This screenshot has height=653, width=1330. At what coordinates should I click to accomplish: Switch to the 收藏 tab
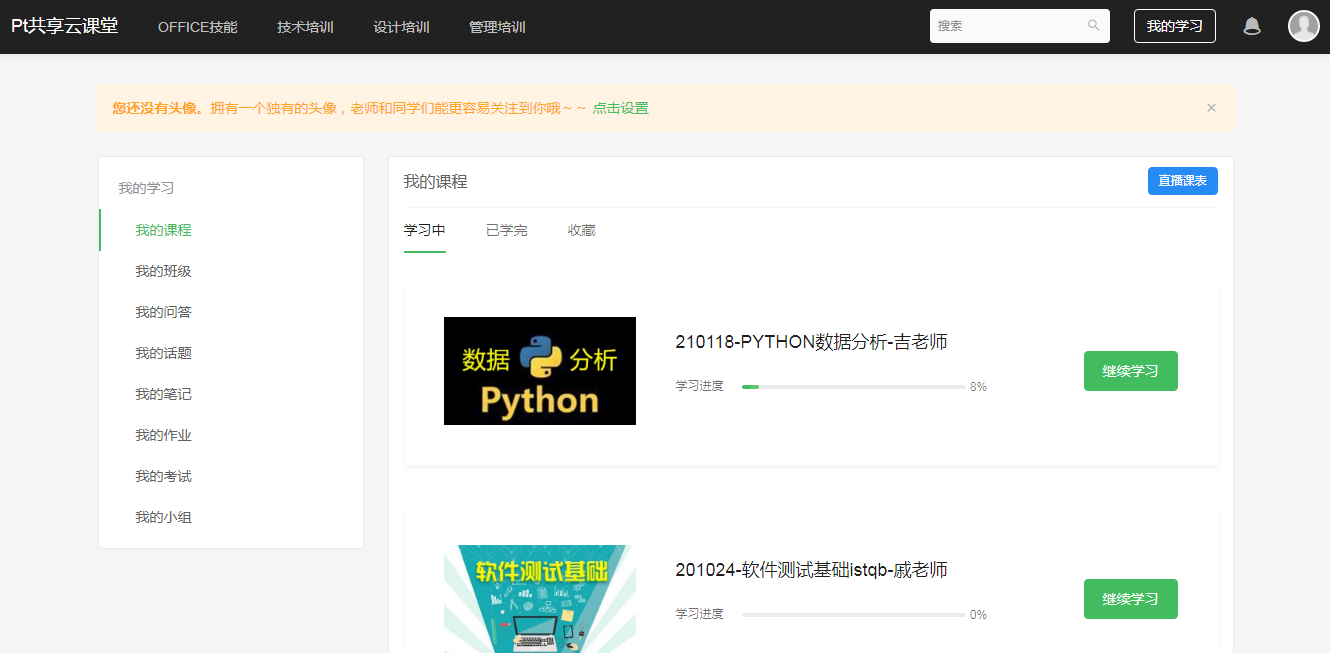(x=581, y=231)
